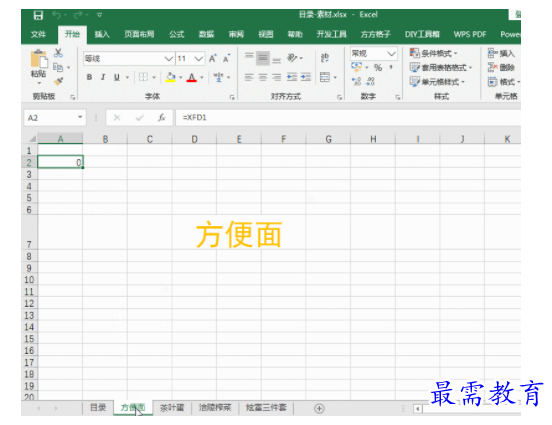552x425 pixels.
Task: Activate the Format Painter brush icon
Action: click(58, 81)
